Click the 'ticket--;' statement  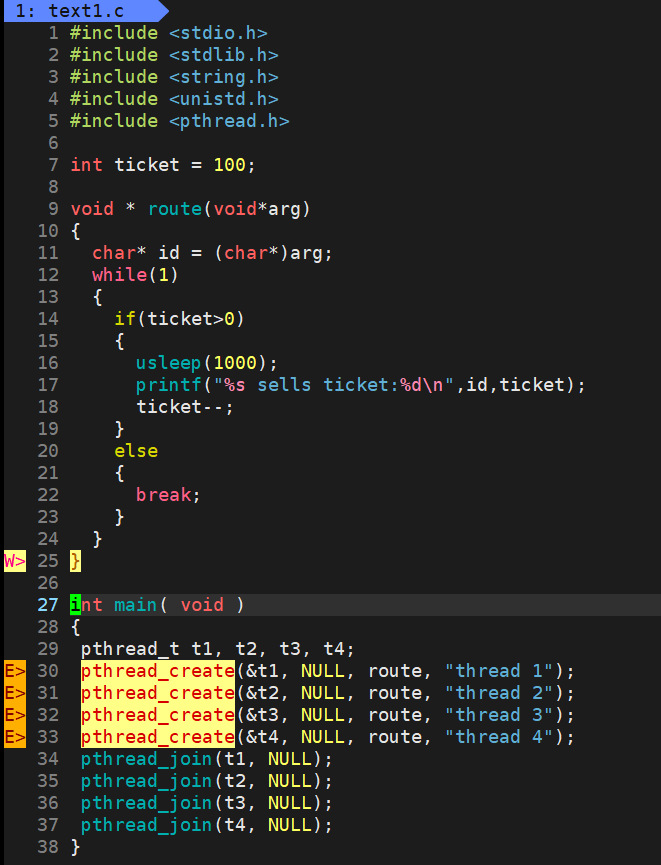185,407
